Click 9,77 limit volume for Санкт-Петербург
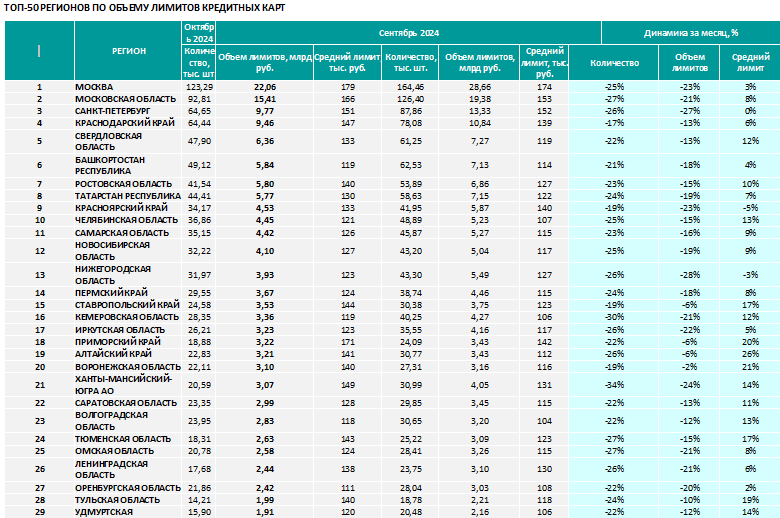Screen dimensions: 780x518 point(265,111)
